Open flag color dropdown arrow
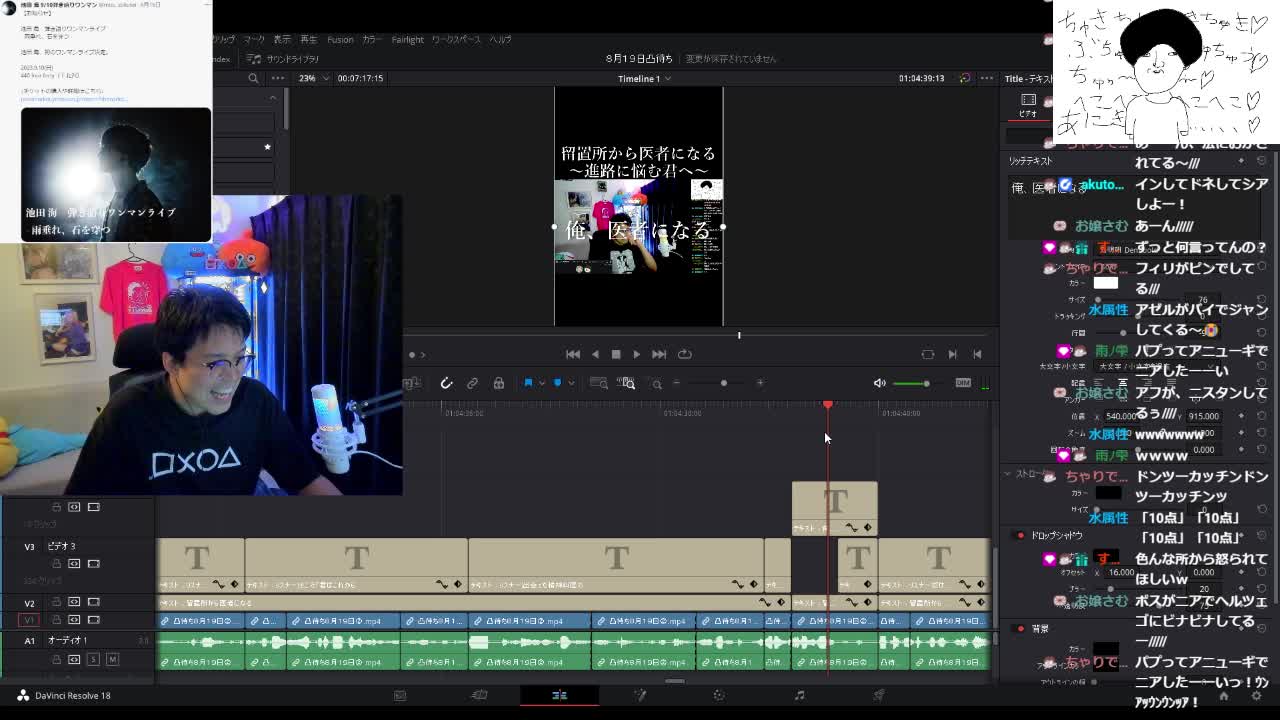The image size is (1280, 720). (542, 383)
